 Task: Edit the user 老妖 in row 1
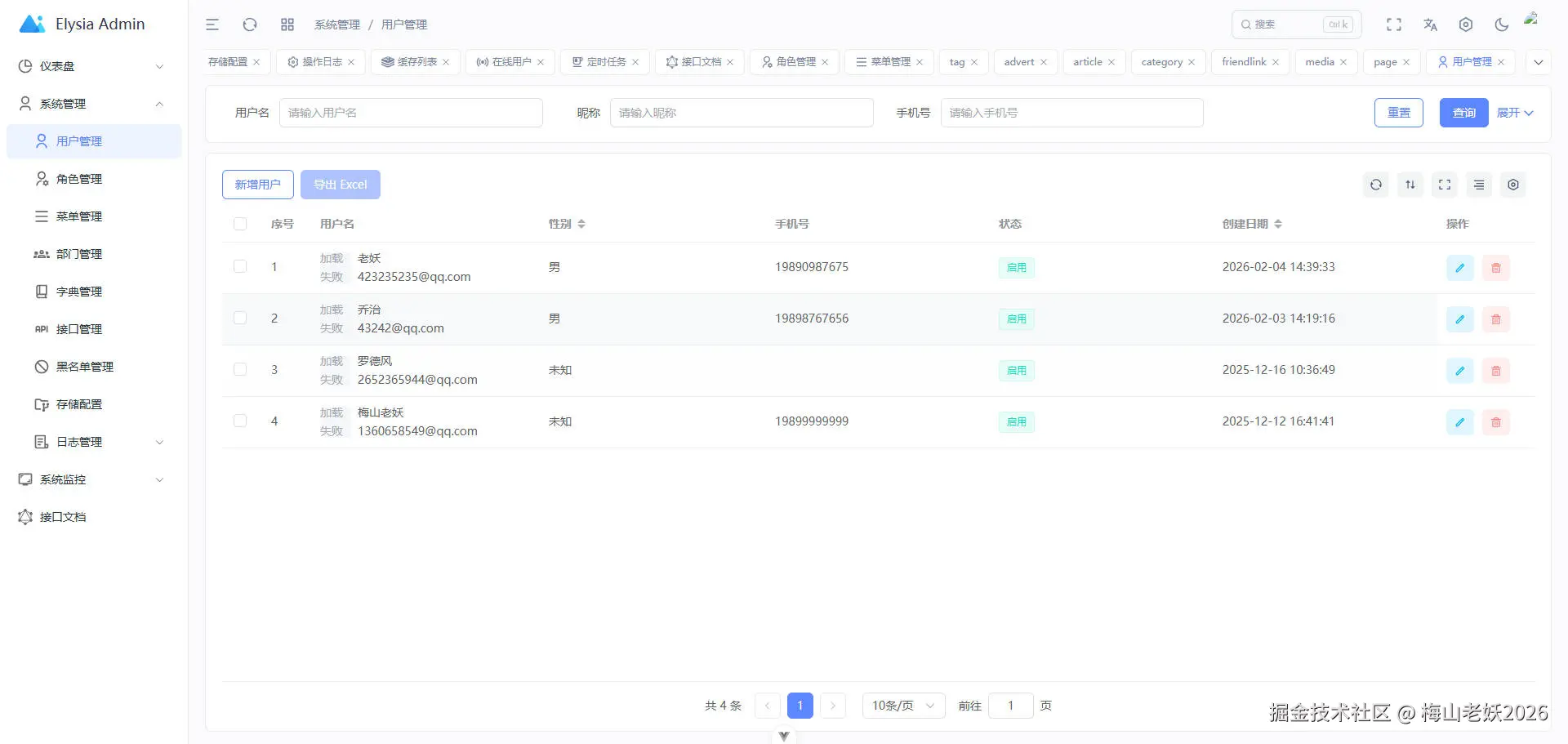pyautogui.click(x=1460, y=268)
